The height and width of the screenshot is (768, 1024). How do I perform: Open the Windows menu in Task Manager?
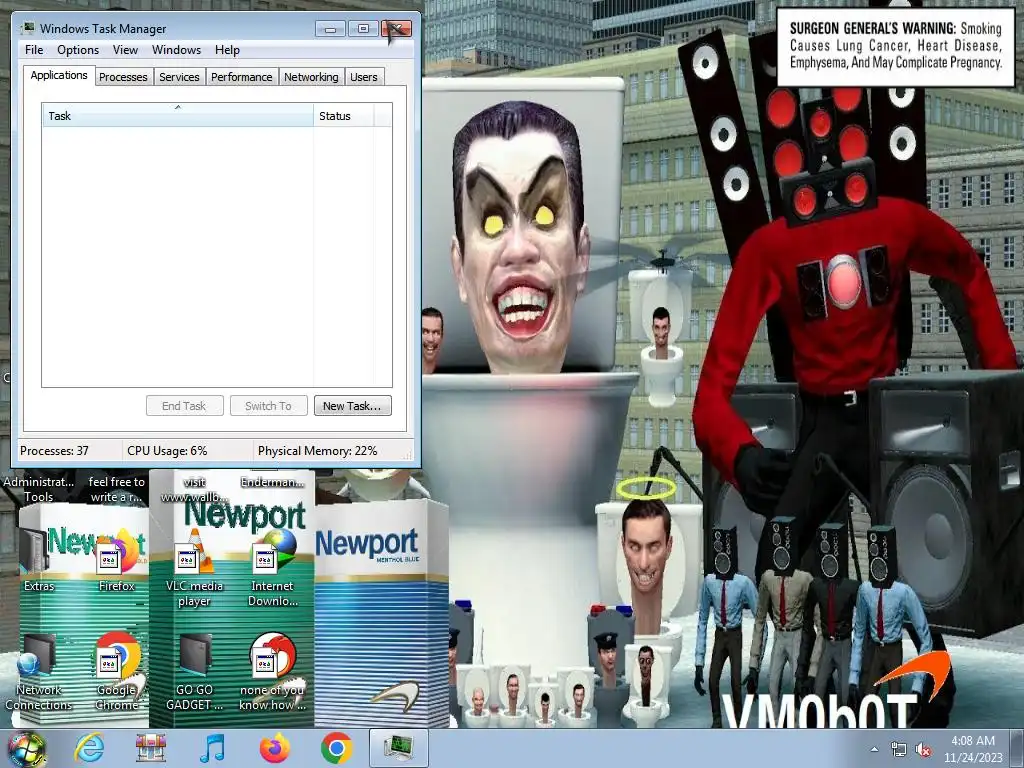(x=176, y=50)
